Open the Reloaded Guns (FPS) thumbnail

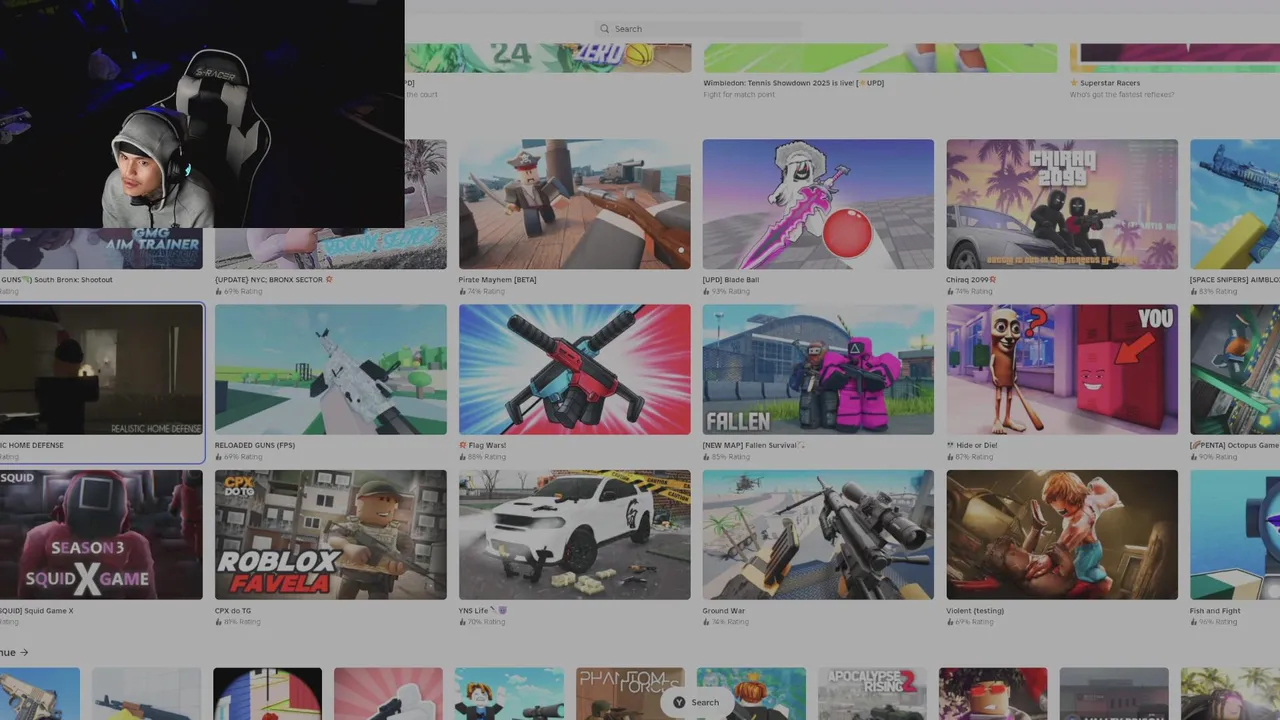330,369
